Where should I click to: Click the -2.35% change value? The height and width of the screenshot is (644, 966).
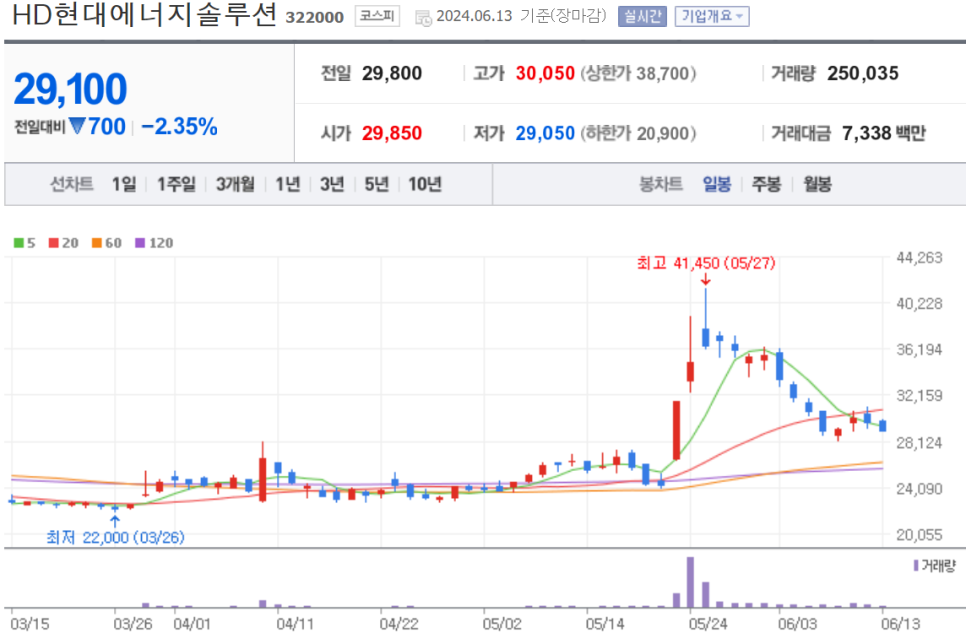(x=179, y=126)
